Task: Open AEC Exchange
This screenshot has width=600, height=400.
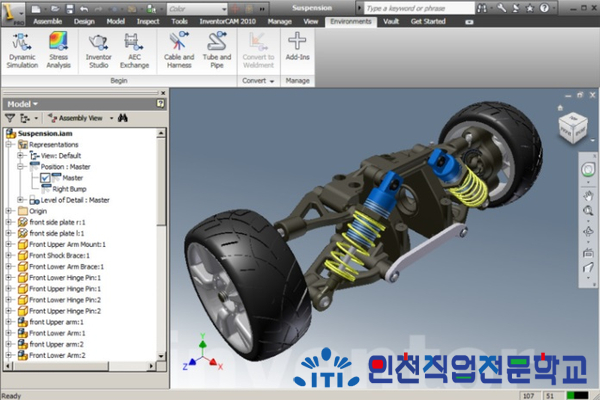Action: click(134, 51)
